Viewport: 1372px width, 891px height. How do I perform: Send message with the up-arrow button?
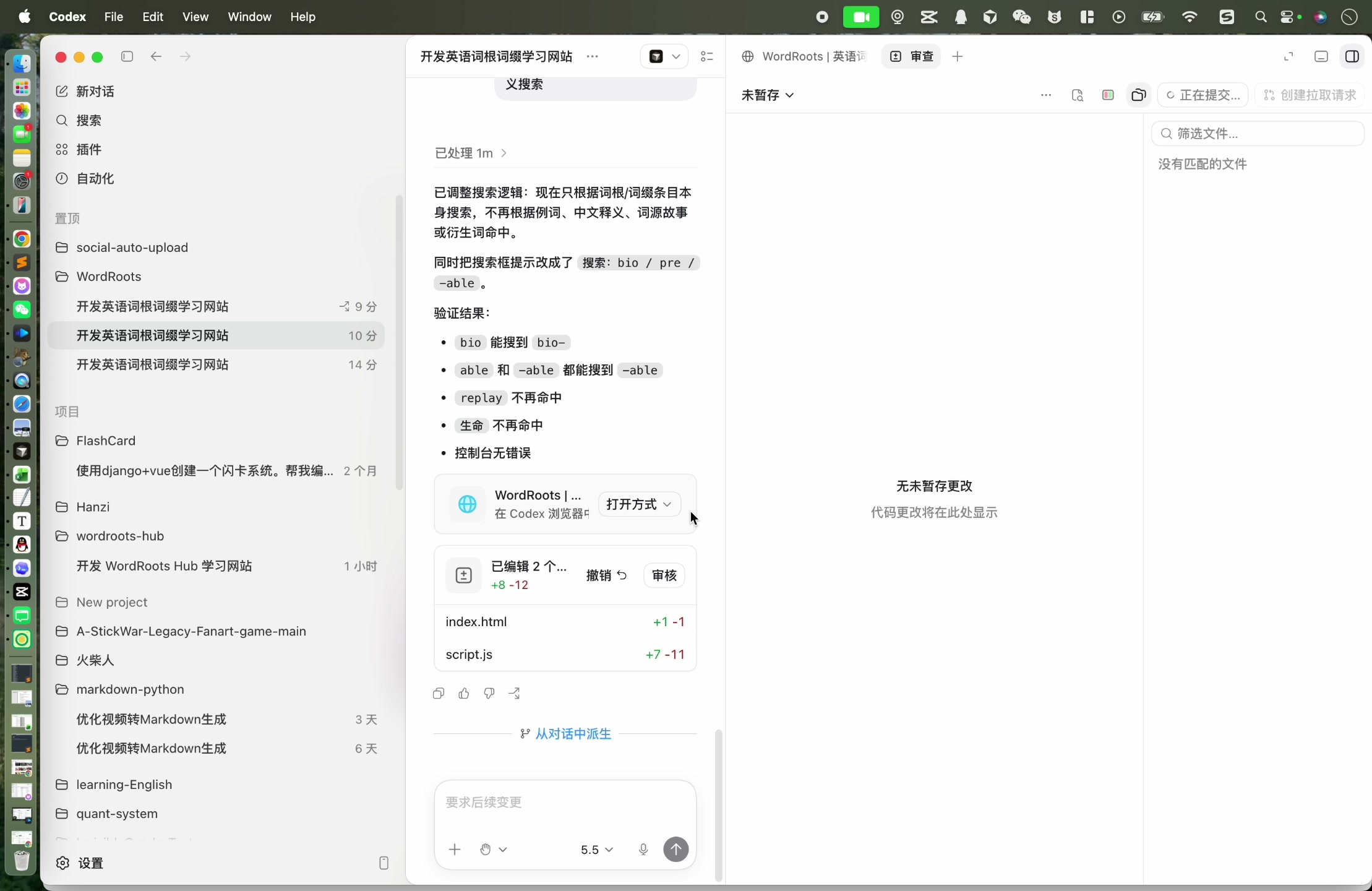click(x=675, y=850)
